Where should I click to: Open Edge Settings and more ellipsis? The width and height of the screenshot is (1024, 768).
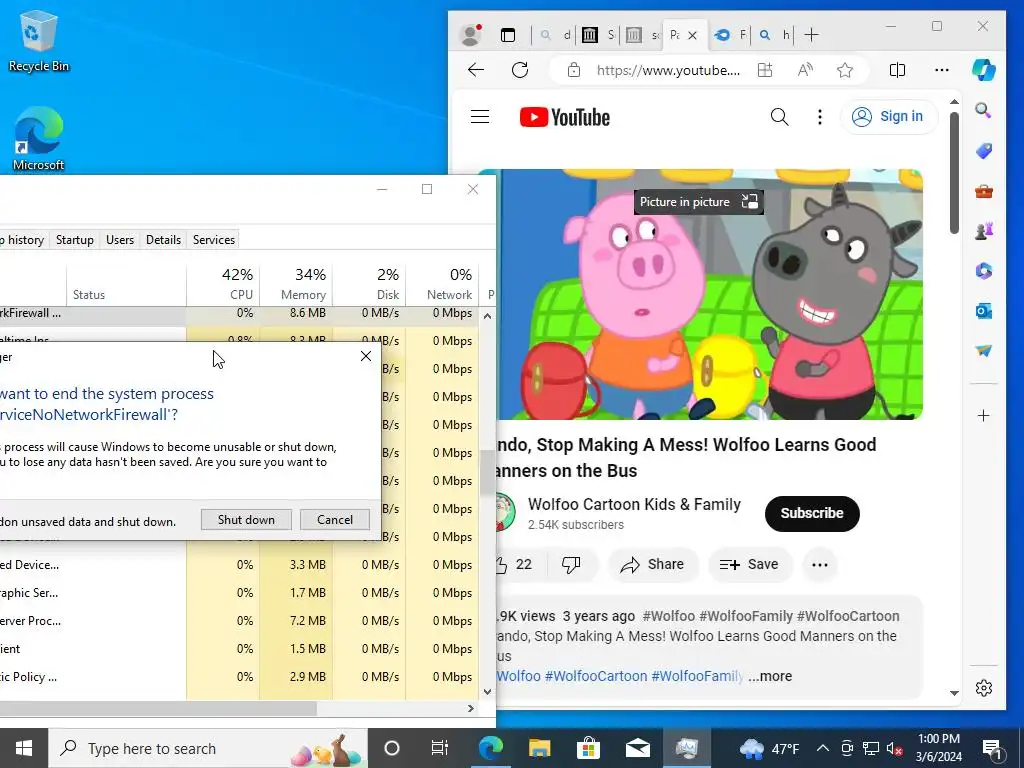(x=941, y=70)
